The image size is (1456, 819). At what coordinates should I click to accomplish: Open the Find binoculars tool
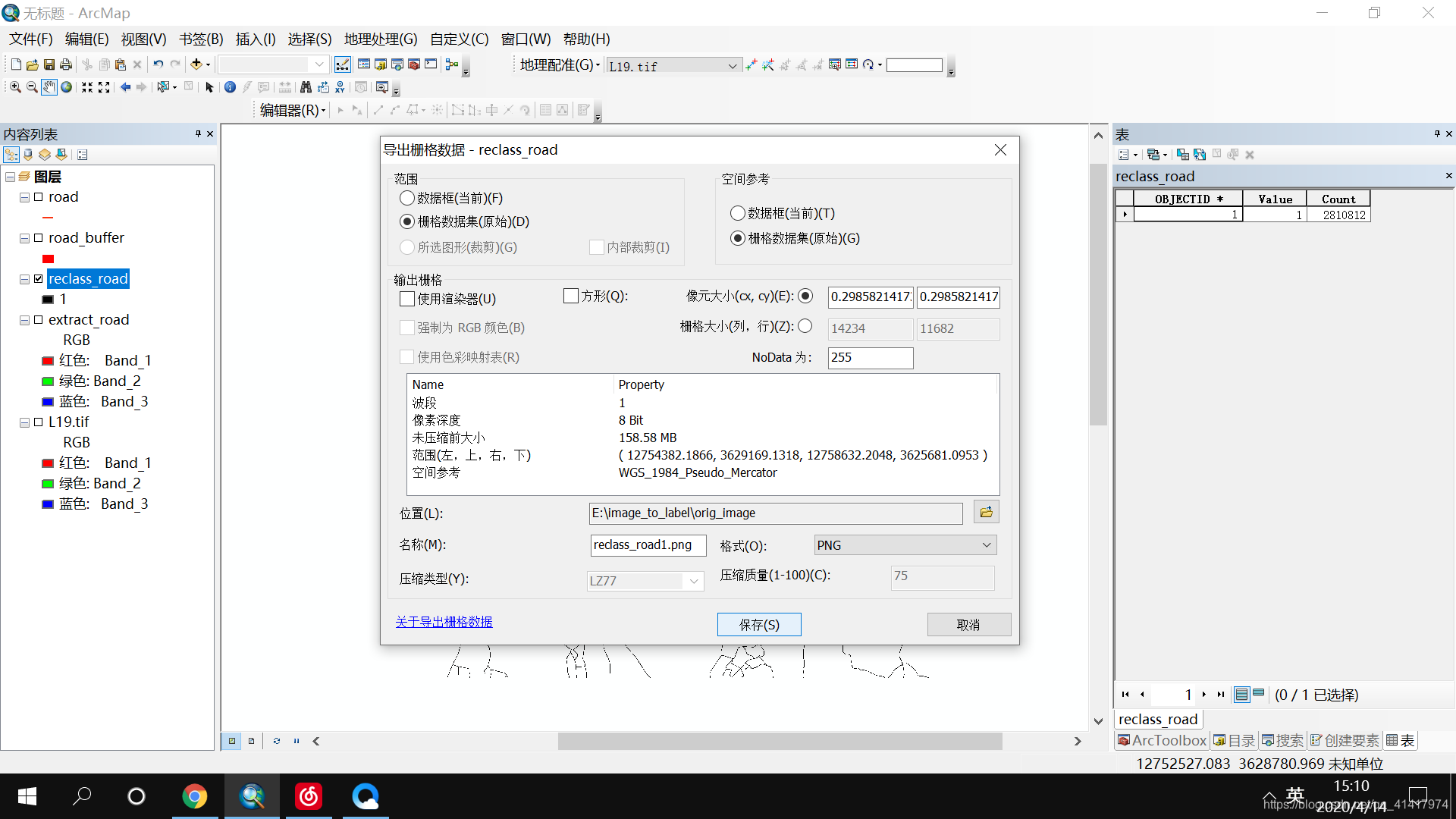click(x=306, y=87)
